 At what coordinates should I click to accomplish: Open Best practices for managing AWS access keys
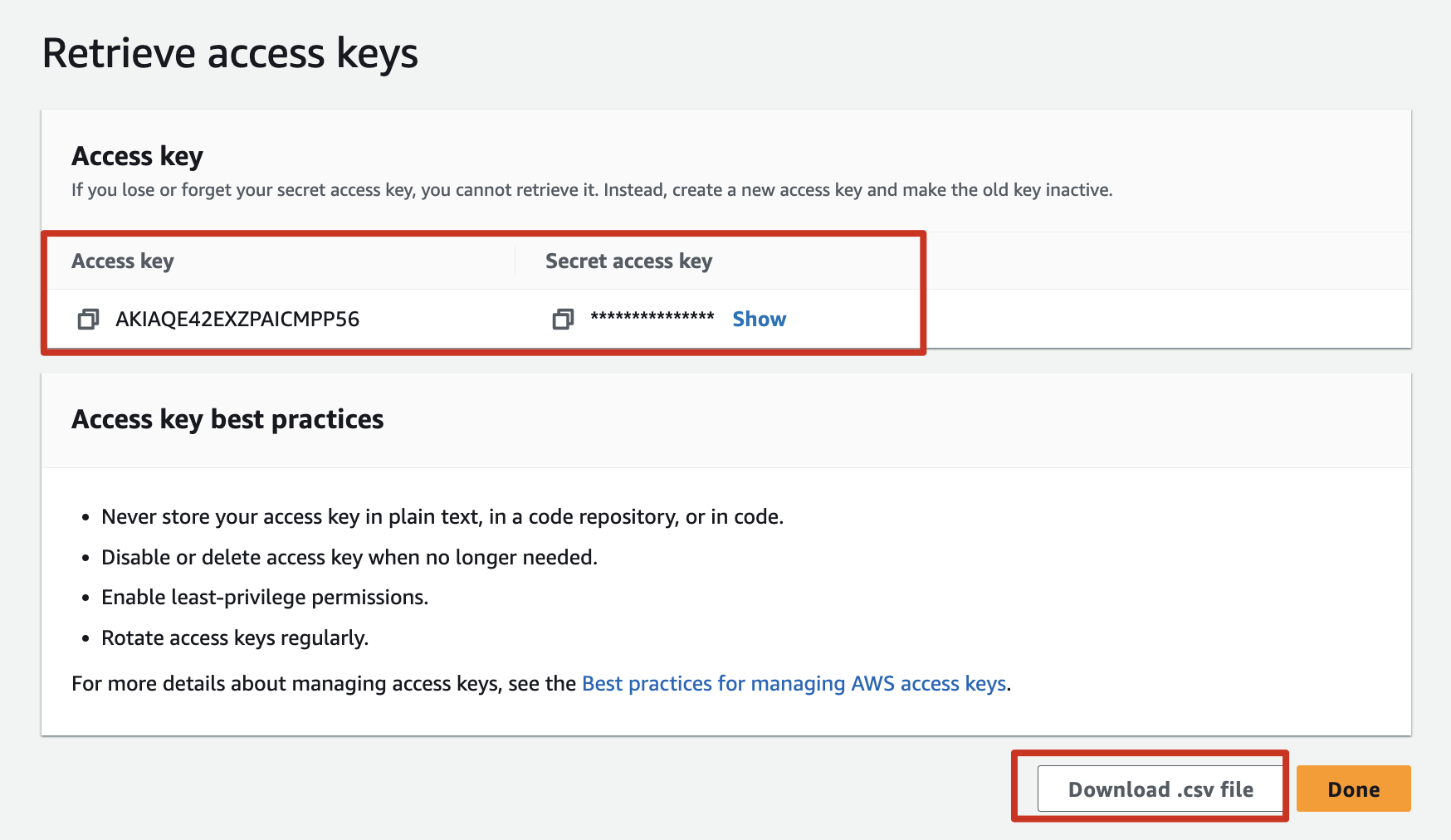[x=794, y=683]
